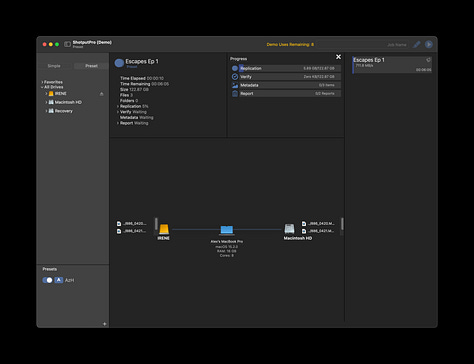Switch to the Simple tab

54,66
